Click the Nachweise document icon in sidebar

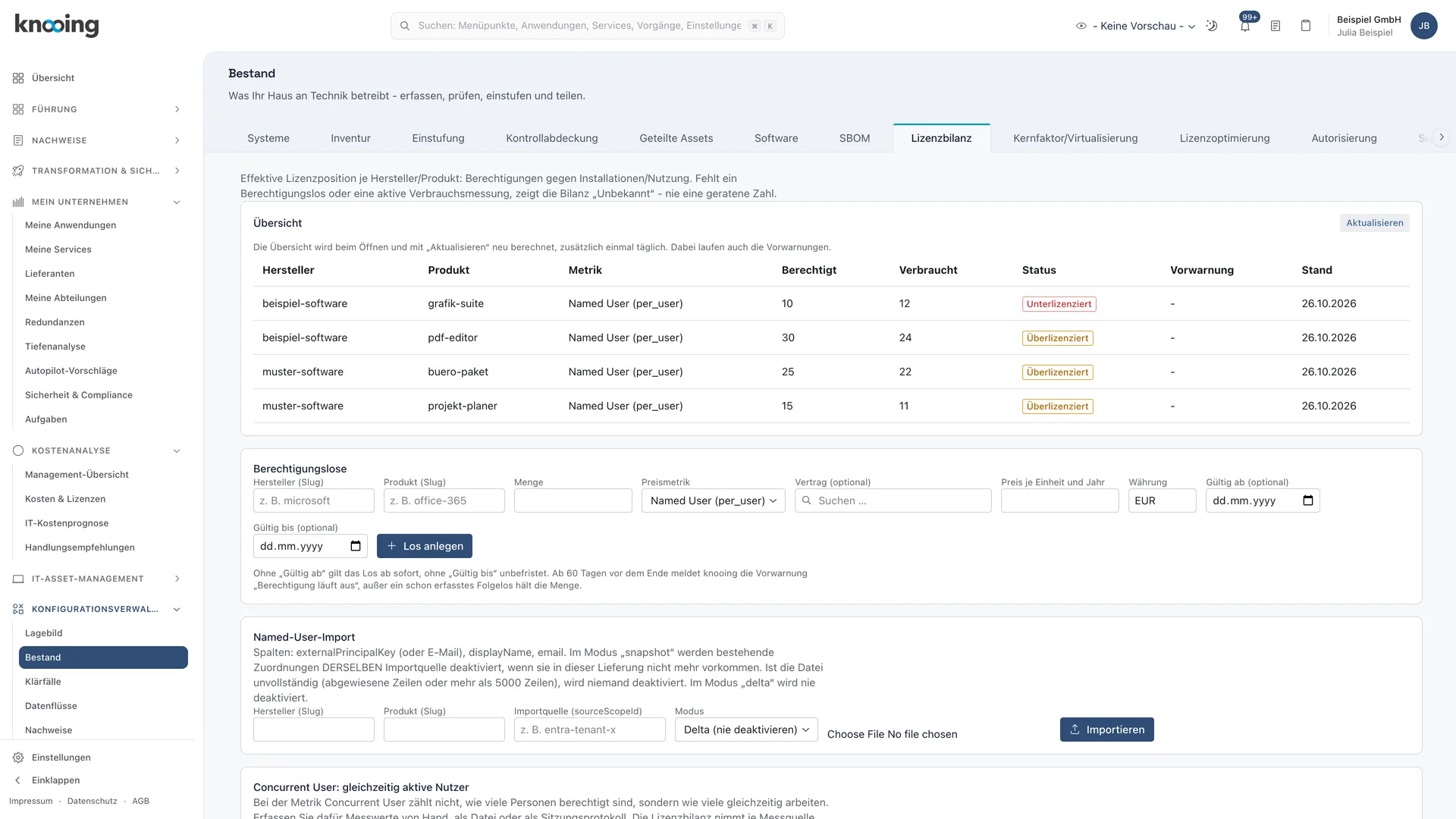(18, 140)
